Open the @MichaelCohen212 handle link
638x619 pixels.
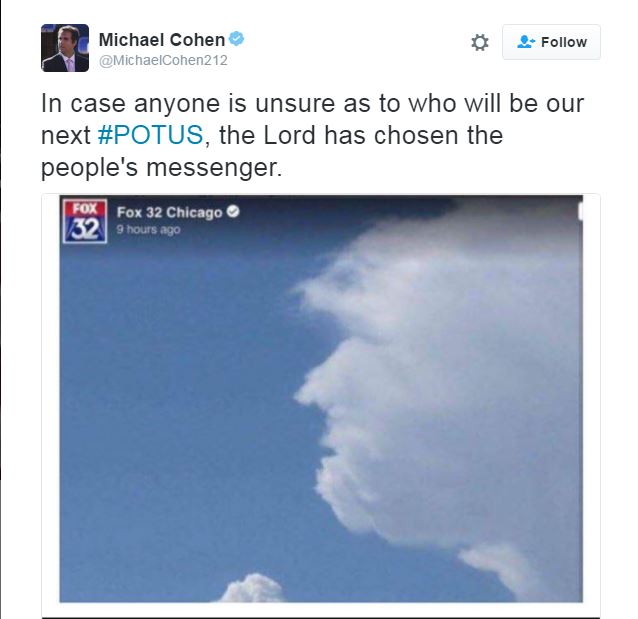pos(163,60)
